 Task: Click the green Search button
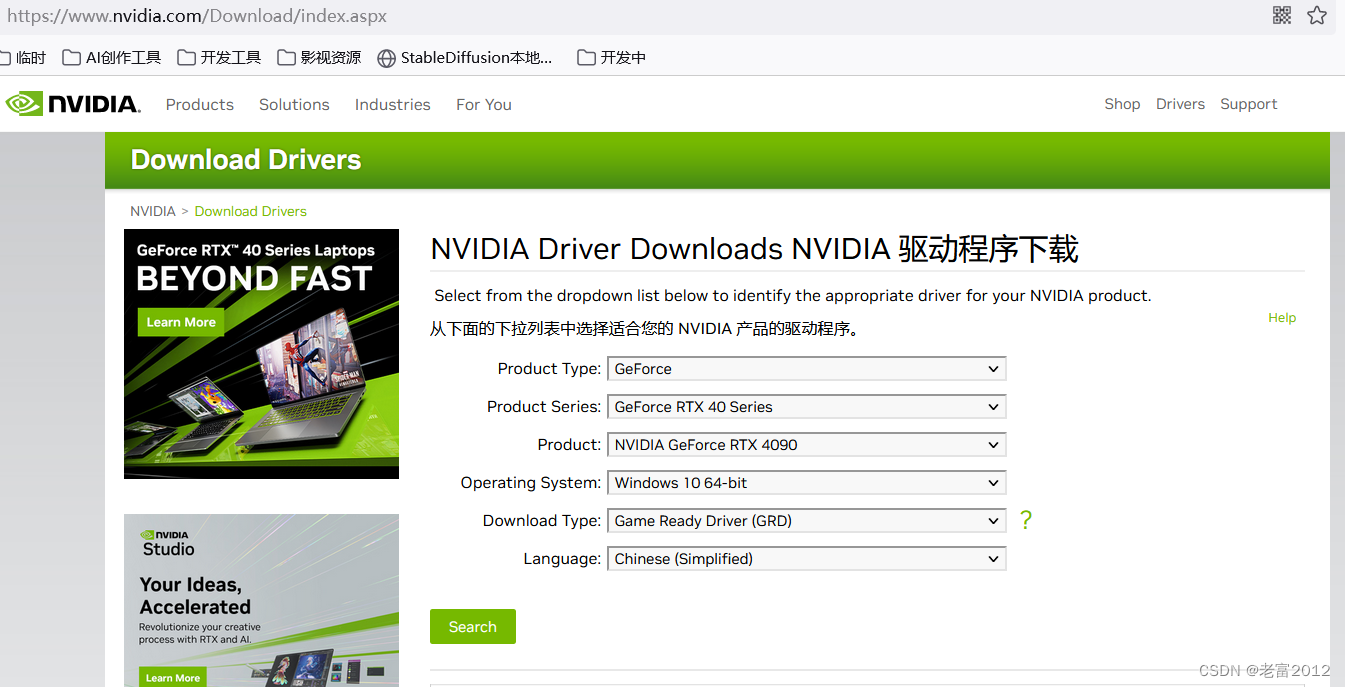473,626
